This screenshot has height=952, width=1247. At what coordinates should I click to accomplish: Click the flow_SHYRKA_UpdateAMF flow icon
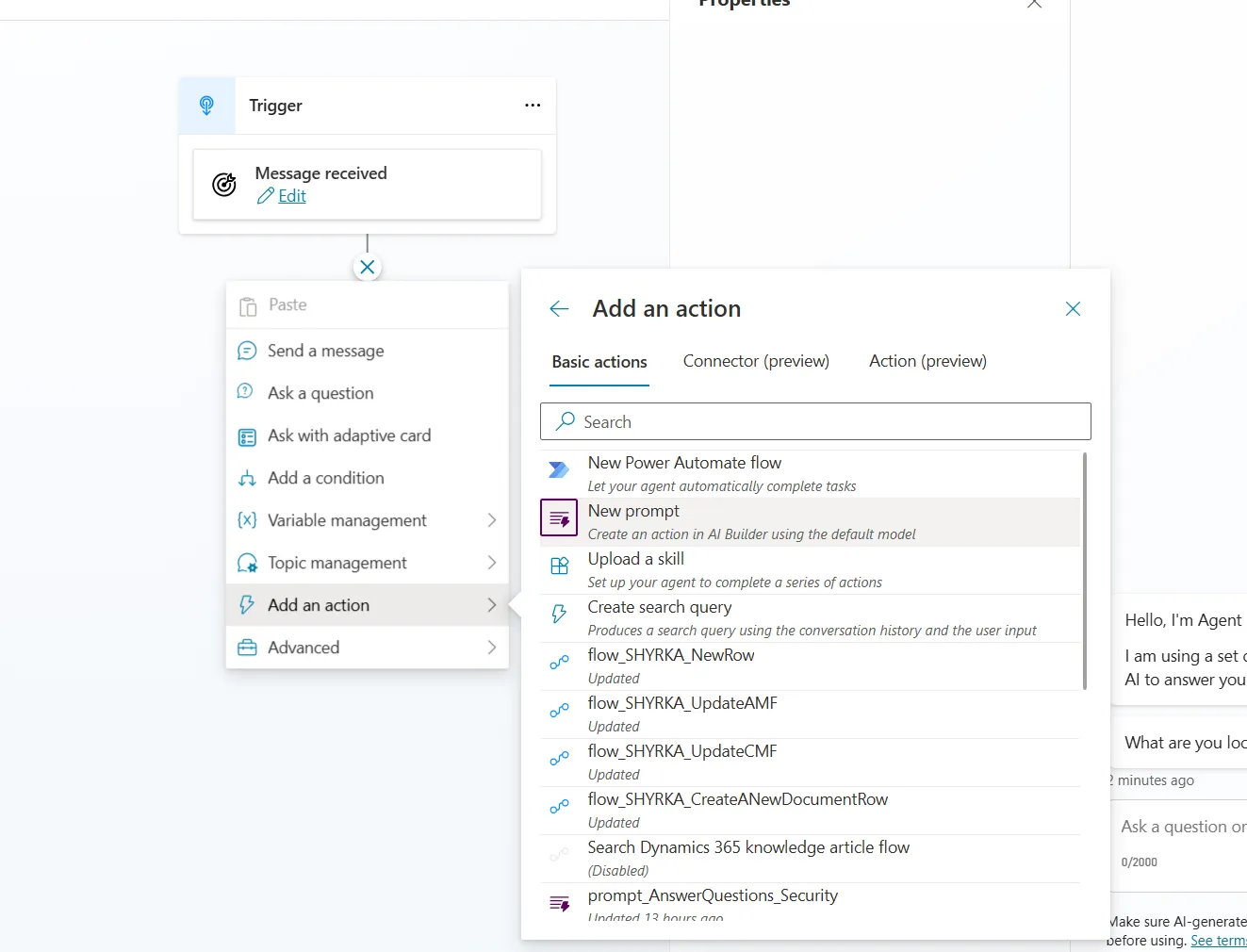click(559, 710)
